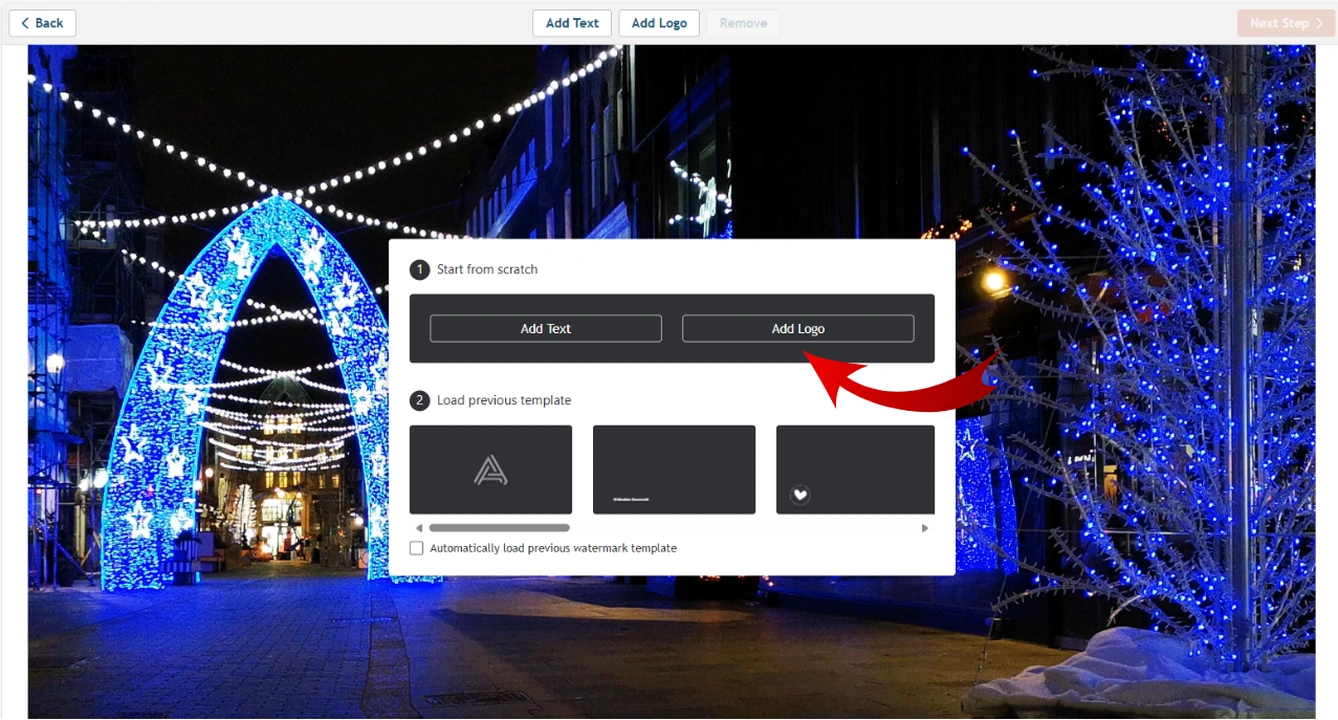This screenshot has width=1338, height=720.
Task: Select the triangular A logo template
Action: 491,469
